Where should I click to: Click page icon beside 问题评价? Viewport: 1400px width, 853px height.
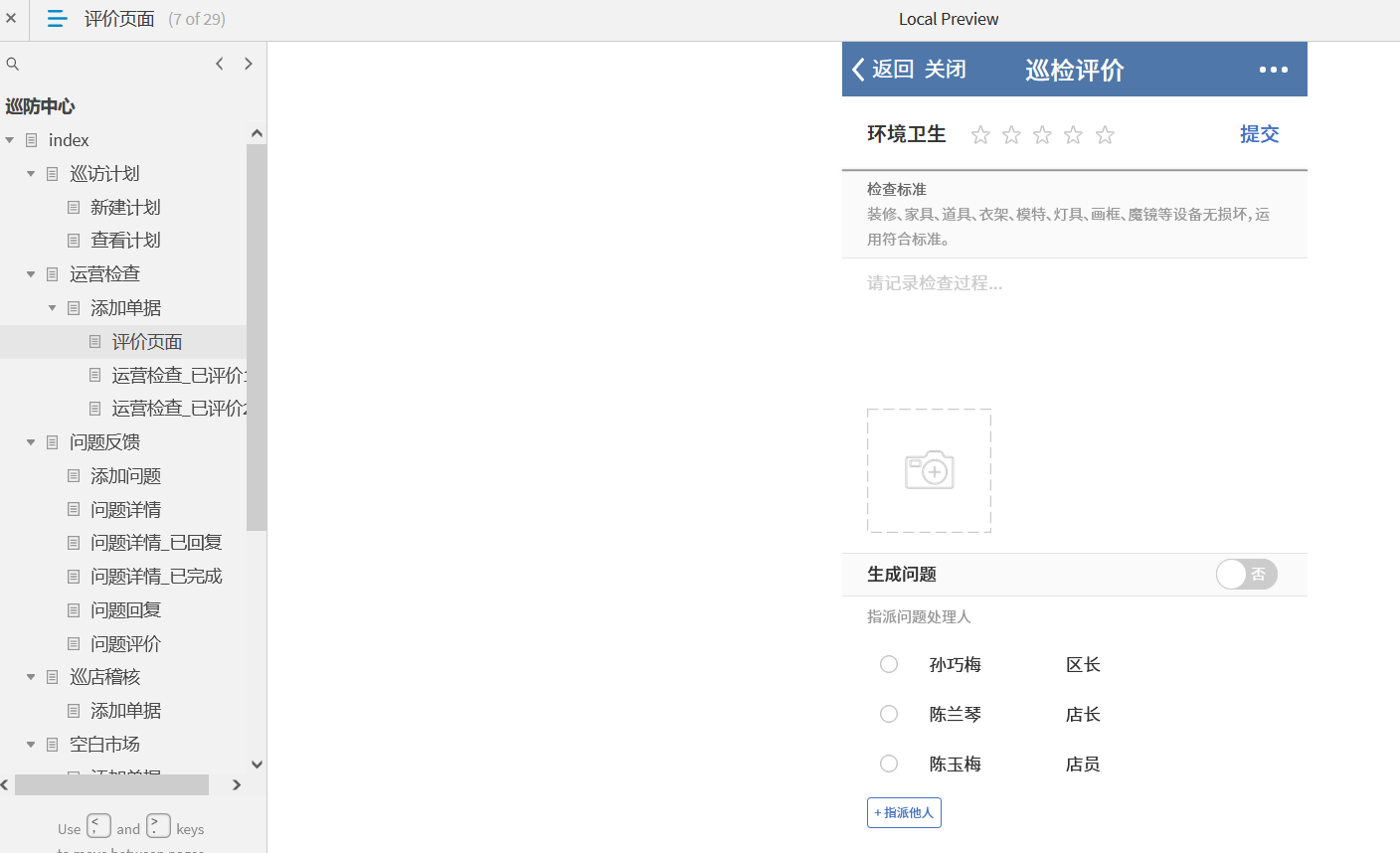point(74,644)
